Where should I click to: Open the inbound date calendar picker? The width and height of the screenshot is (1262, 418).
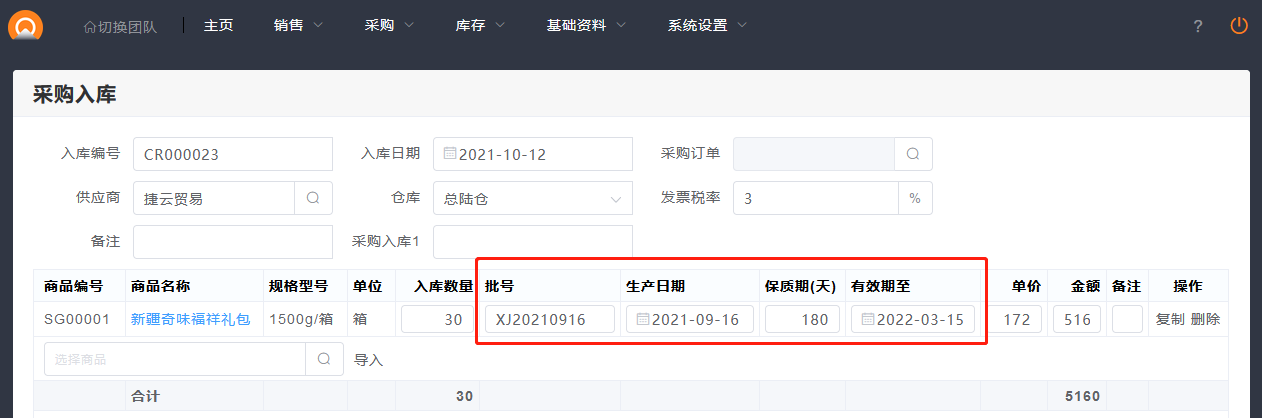[450, 154]
